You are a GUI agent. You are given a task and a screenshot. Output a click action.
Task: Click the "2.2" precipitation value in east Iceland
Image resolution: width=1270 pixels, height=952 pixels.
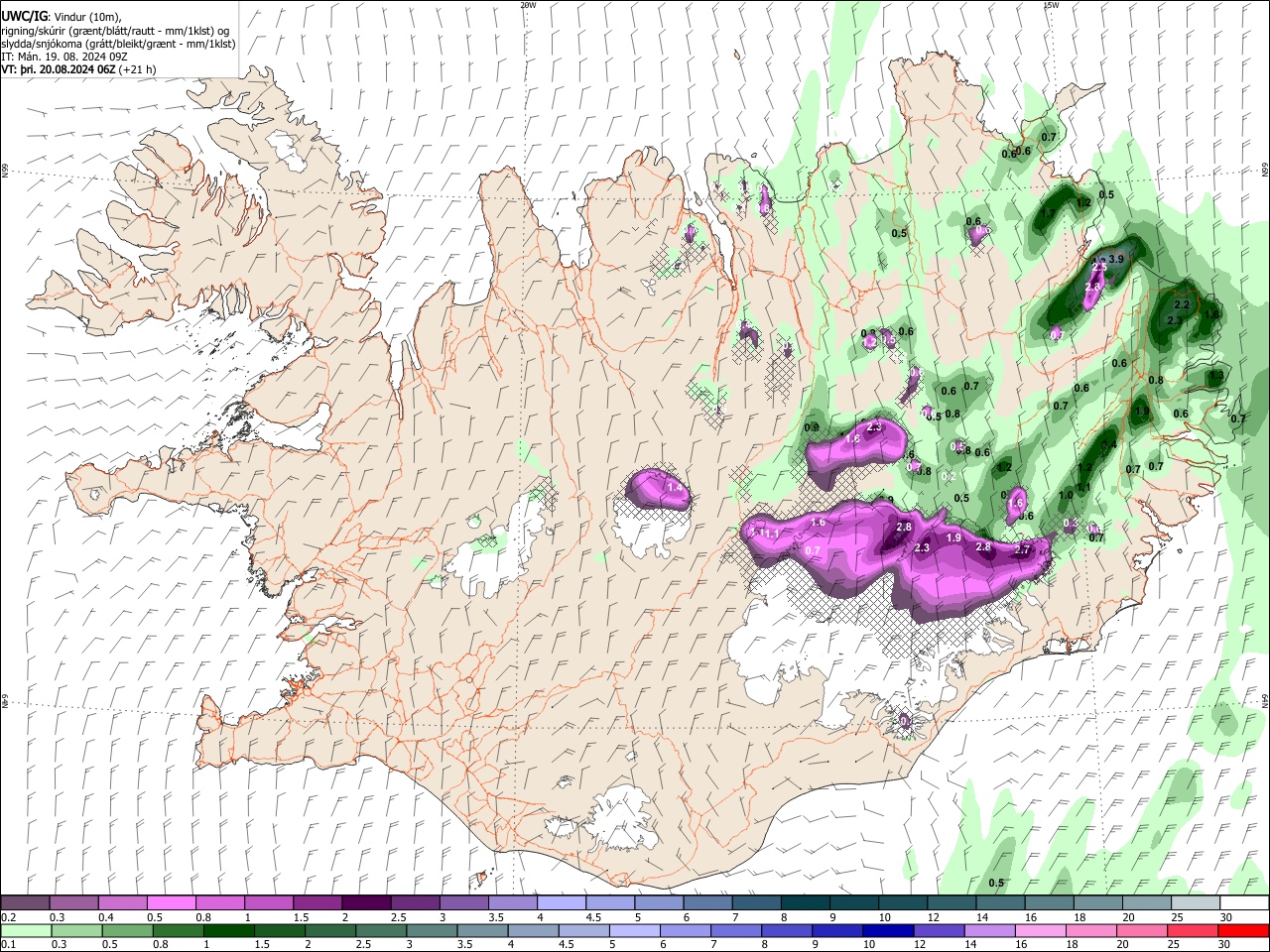coord(1182,305)
